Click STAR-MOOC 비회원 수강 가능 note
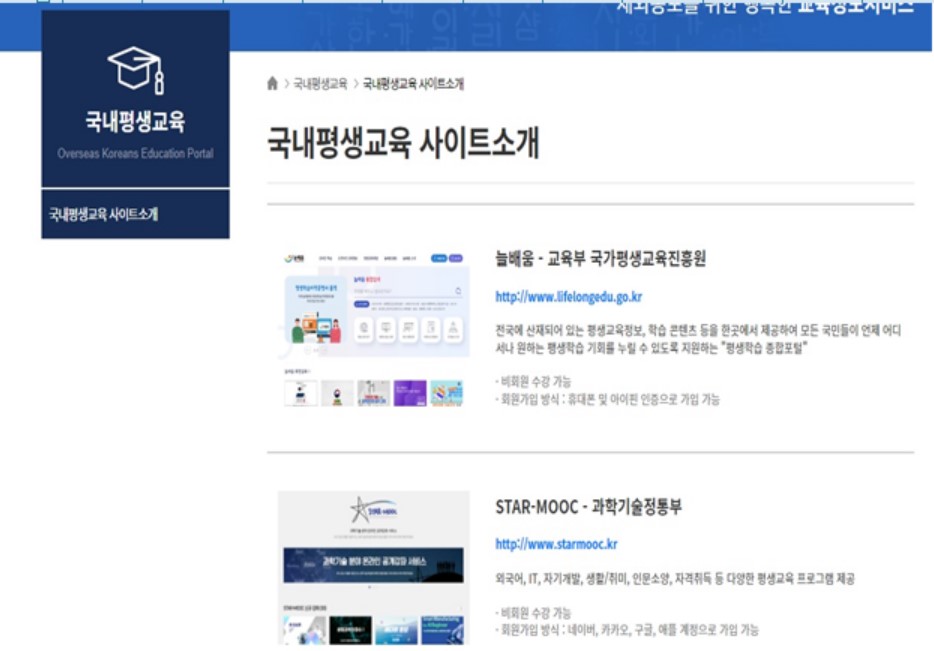Image resolution: width=934 pixels, height=651 pixels. [x=533, y=613]
